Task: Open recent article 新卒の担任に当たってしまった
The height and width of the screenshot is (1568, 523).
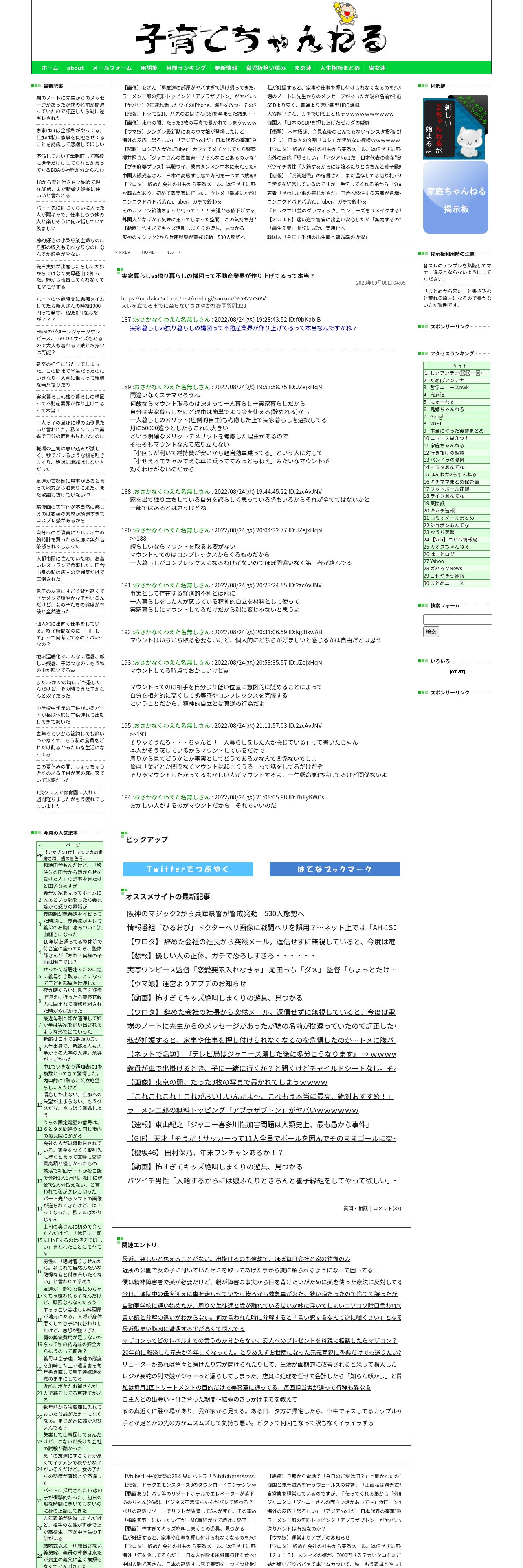Action: point(70,374)
